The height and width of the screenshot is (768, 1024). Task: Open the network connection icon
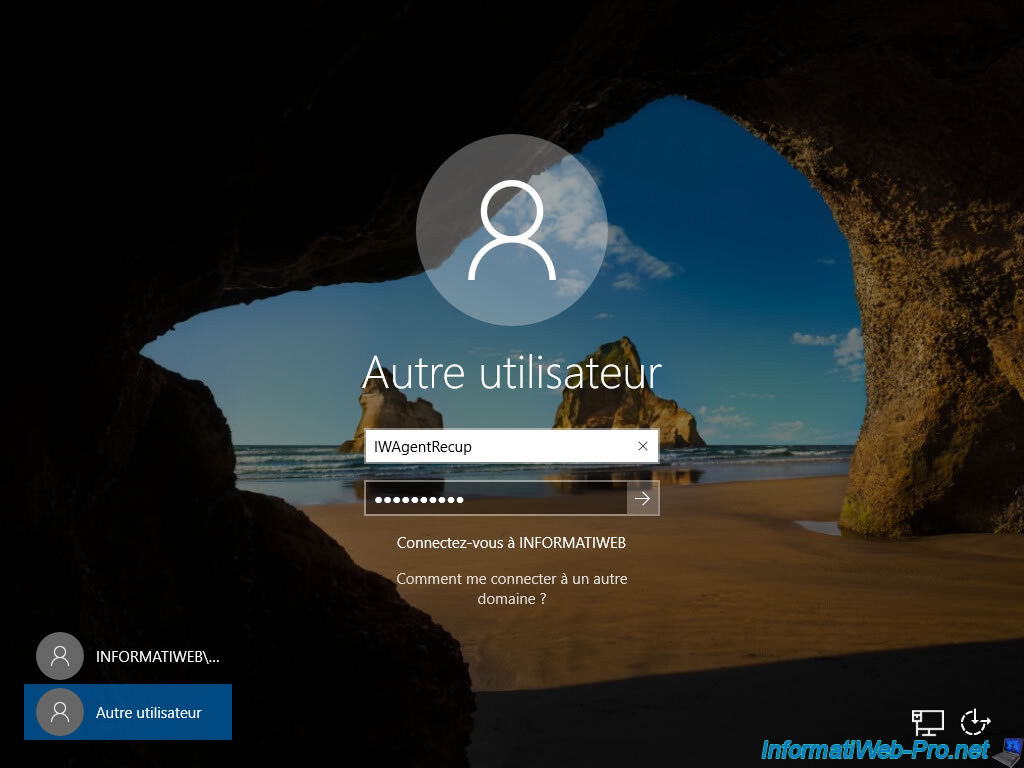927,722
